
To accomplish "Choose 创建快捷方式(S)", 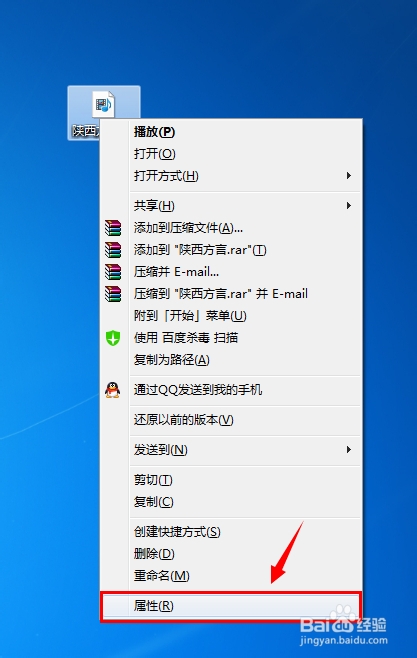I will click(177, 532).
